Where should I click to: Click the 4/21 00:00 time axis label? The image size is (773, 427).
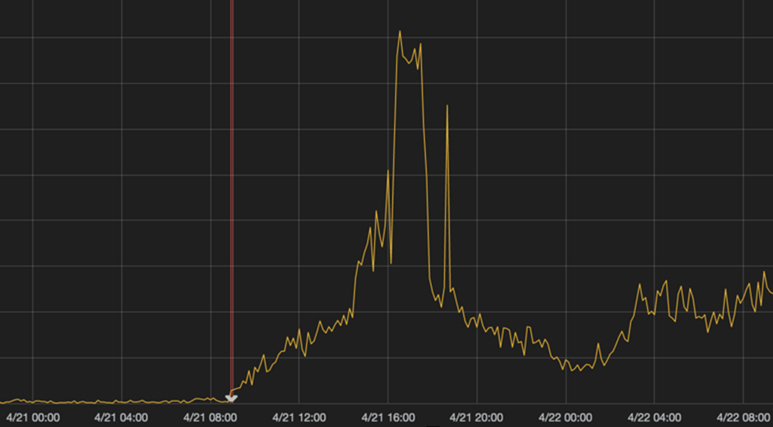[33, 418]
